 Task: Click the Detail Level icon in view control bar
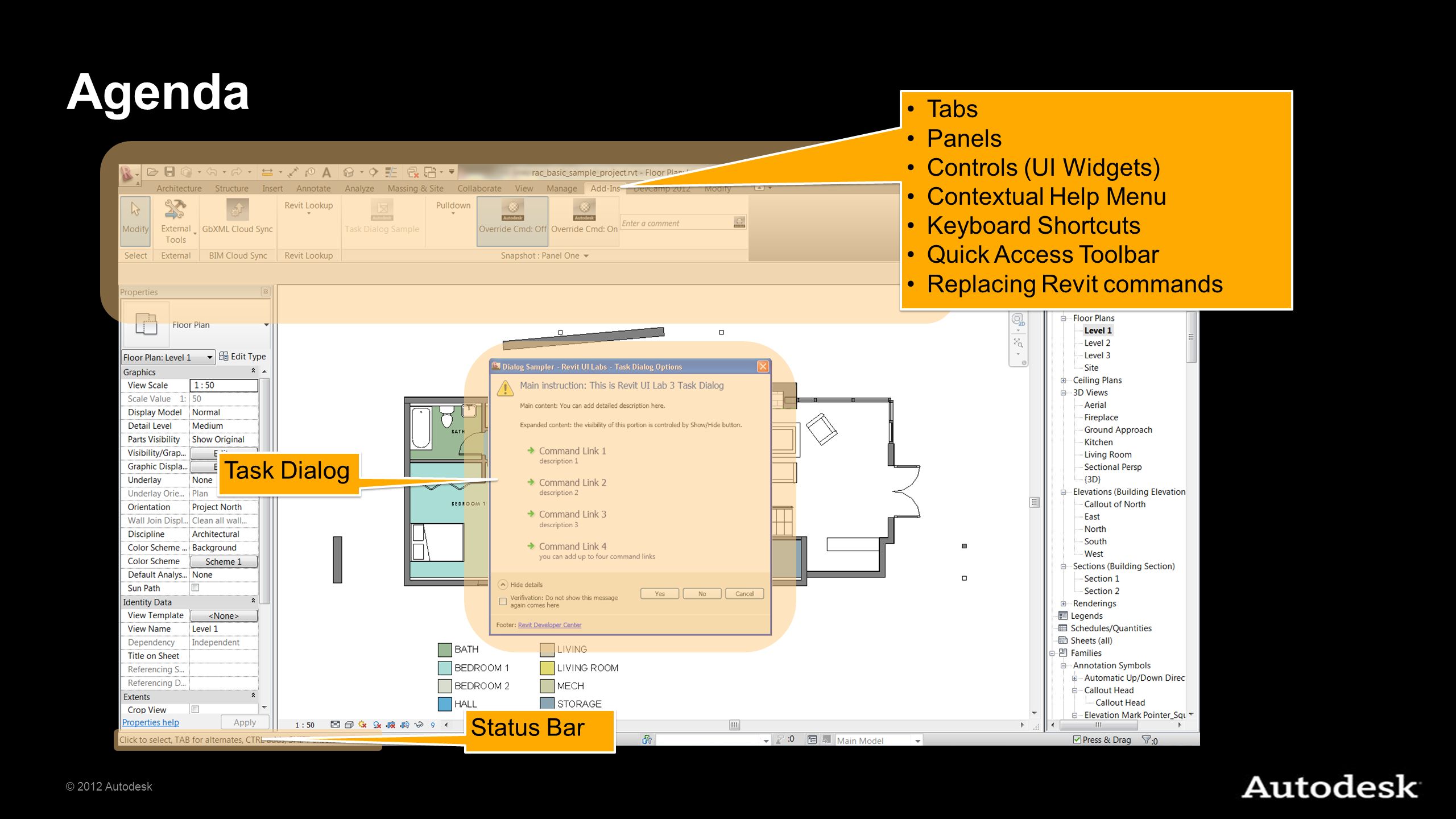coord(335,725)
